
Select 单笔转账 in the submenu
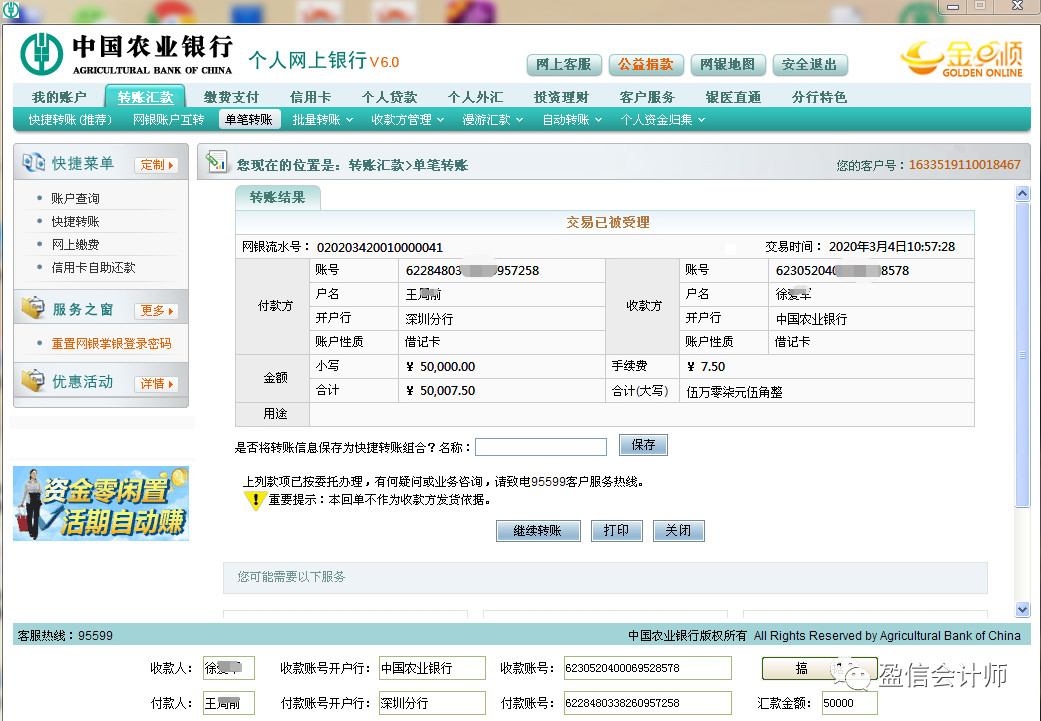249,120
